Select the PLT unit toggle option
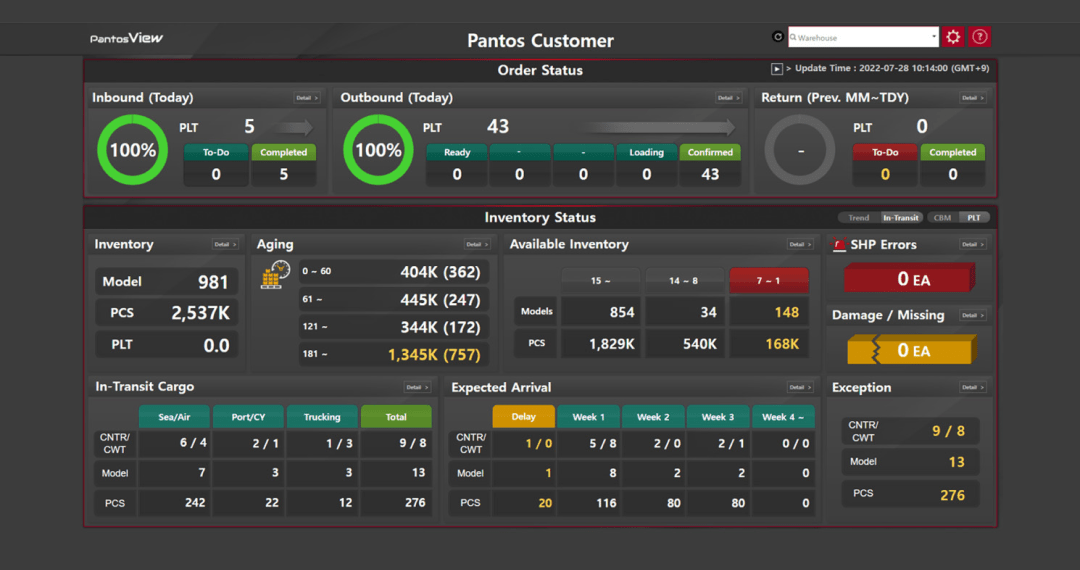 pos(973,218)
